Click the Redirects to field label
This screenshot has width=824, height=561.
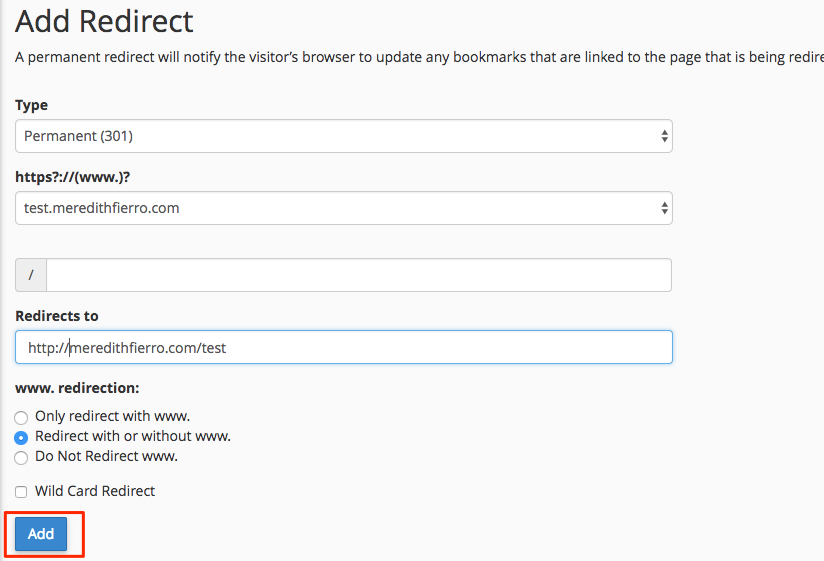coord(57,316)
